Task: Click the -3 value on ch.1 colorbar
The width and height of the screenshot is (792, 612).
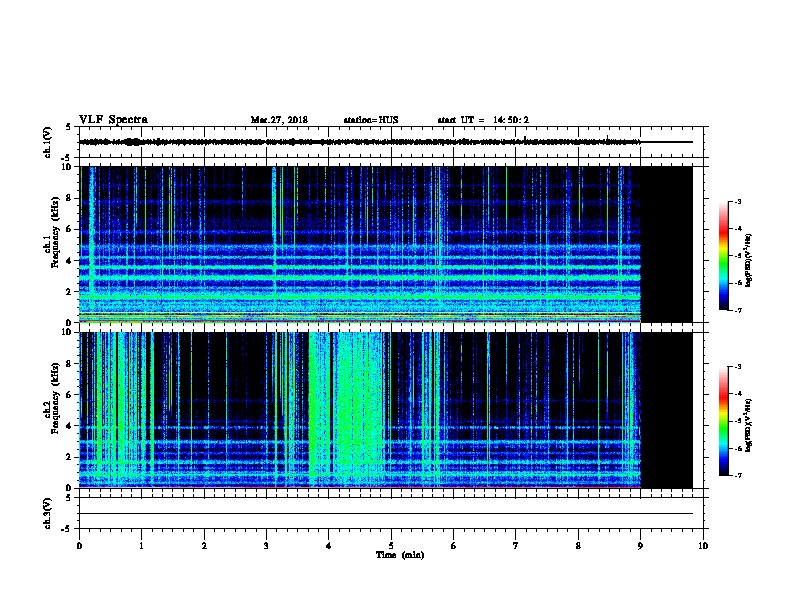Action: (x=737, y=201)
